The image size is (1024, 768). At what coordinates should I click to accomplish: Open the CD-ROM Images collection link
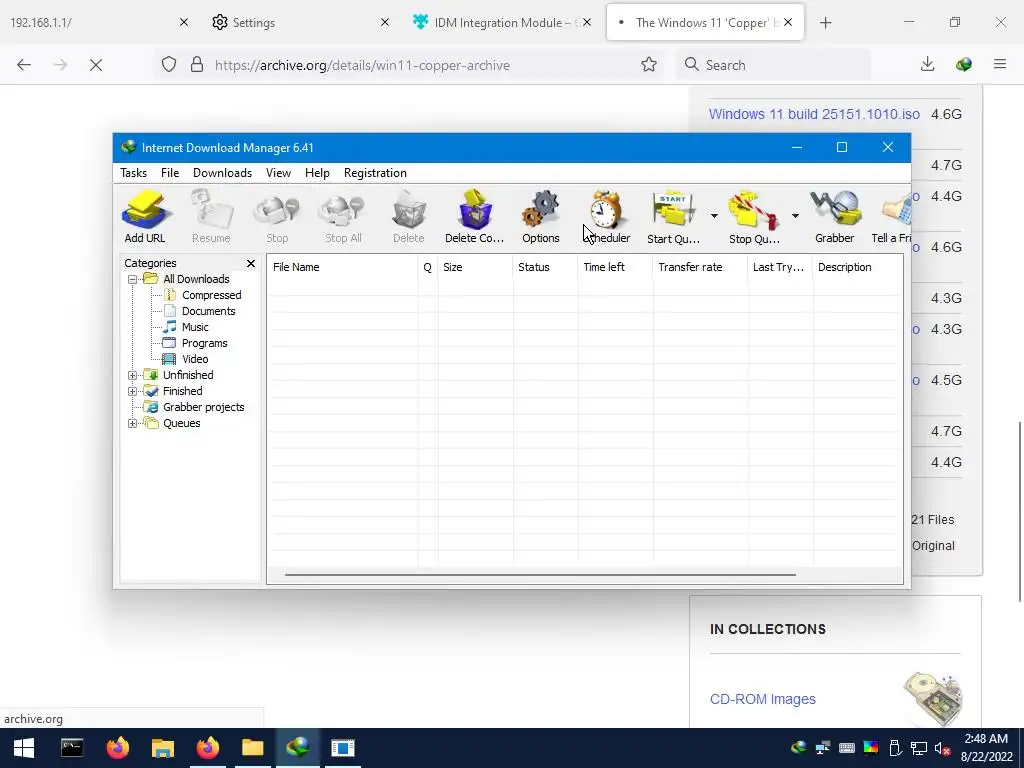point(763,699)
